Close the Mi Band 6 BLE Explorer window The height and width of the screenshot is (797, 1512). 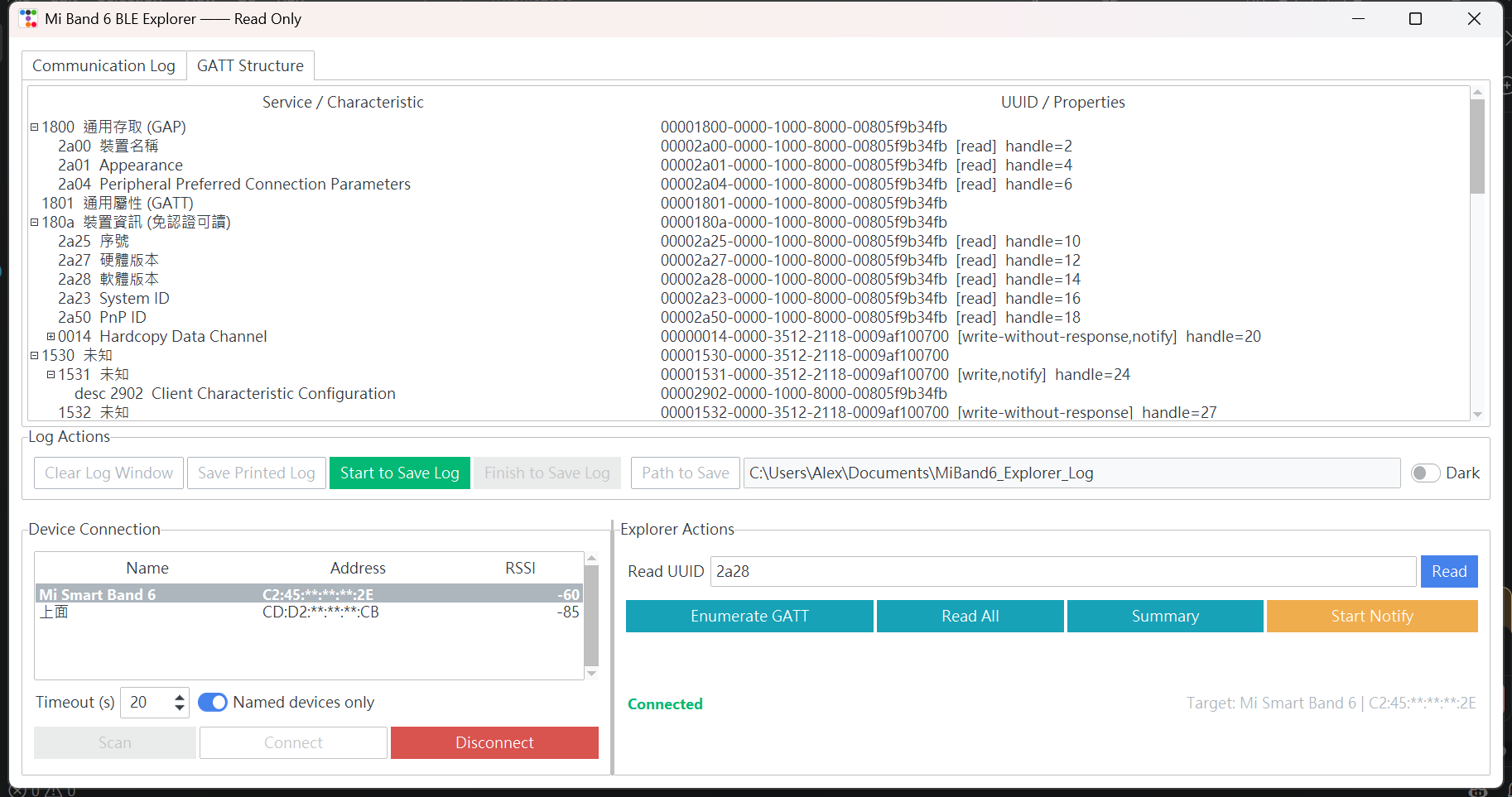[x=1474, y=18]
